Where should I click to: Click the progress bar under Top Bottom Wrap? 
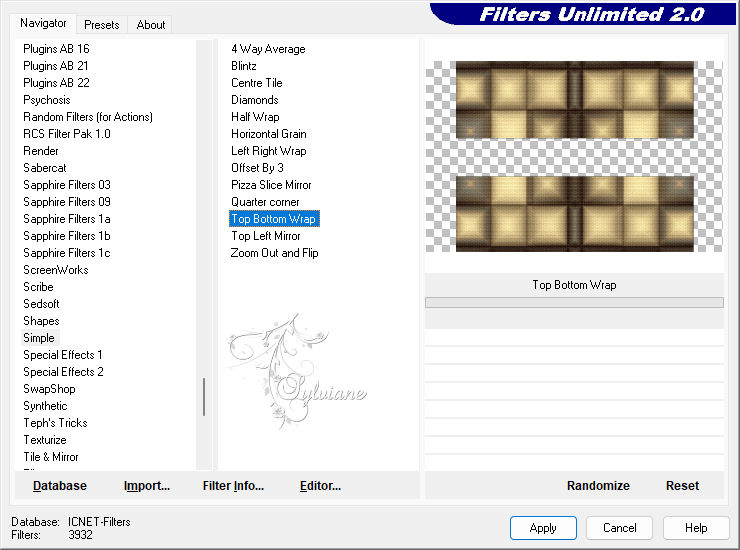(x=574, y=302)
